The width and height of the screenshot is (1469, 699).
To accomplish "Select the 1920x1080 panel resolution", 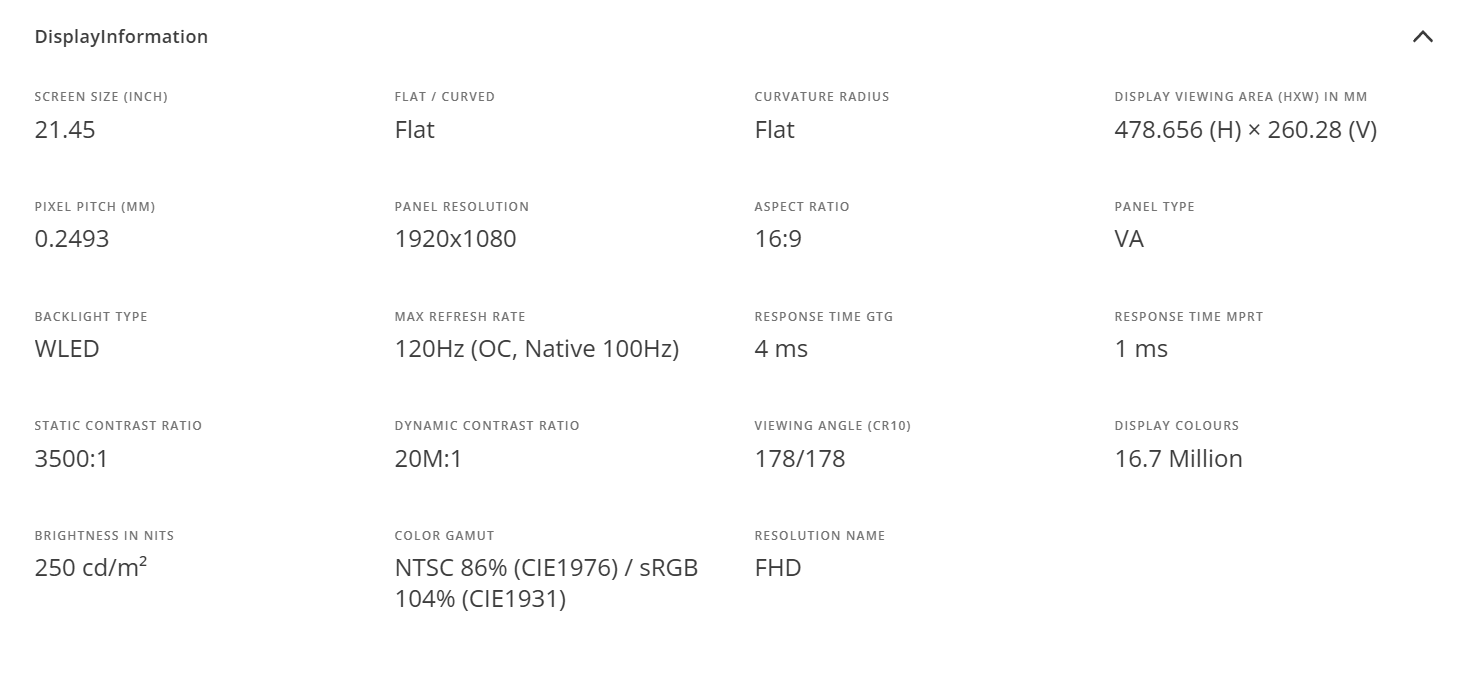I will (x=456, y=239).
